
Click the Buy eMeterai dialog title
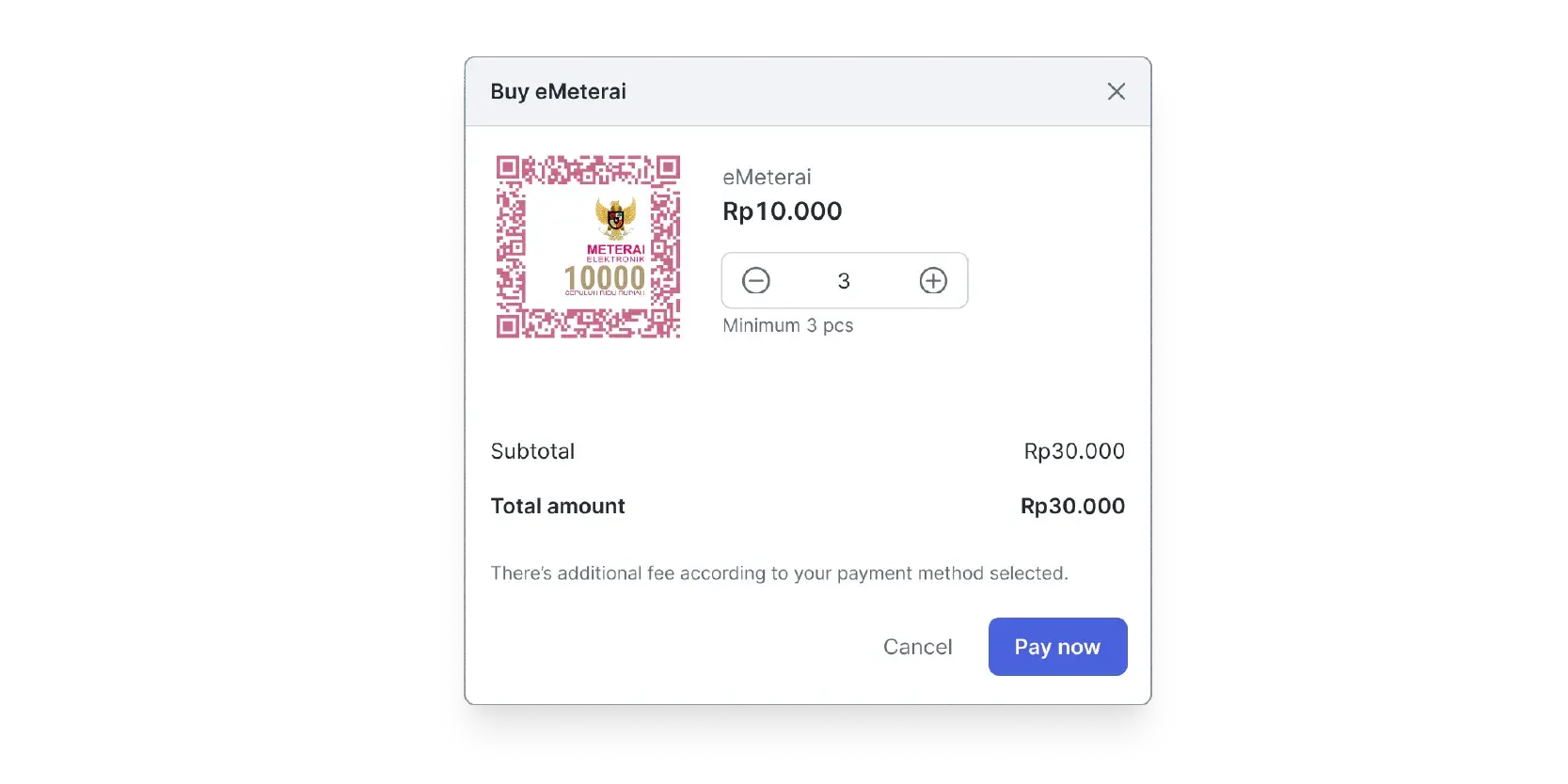point(558,91)
